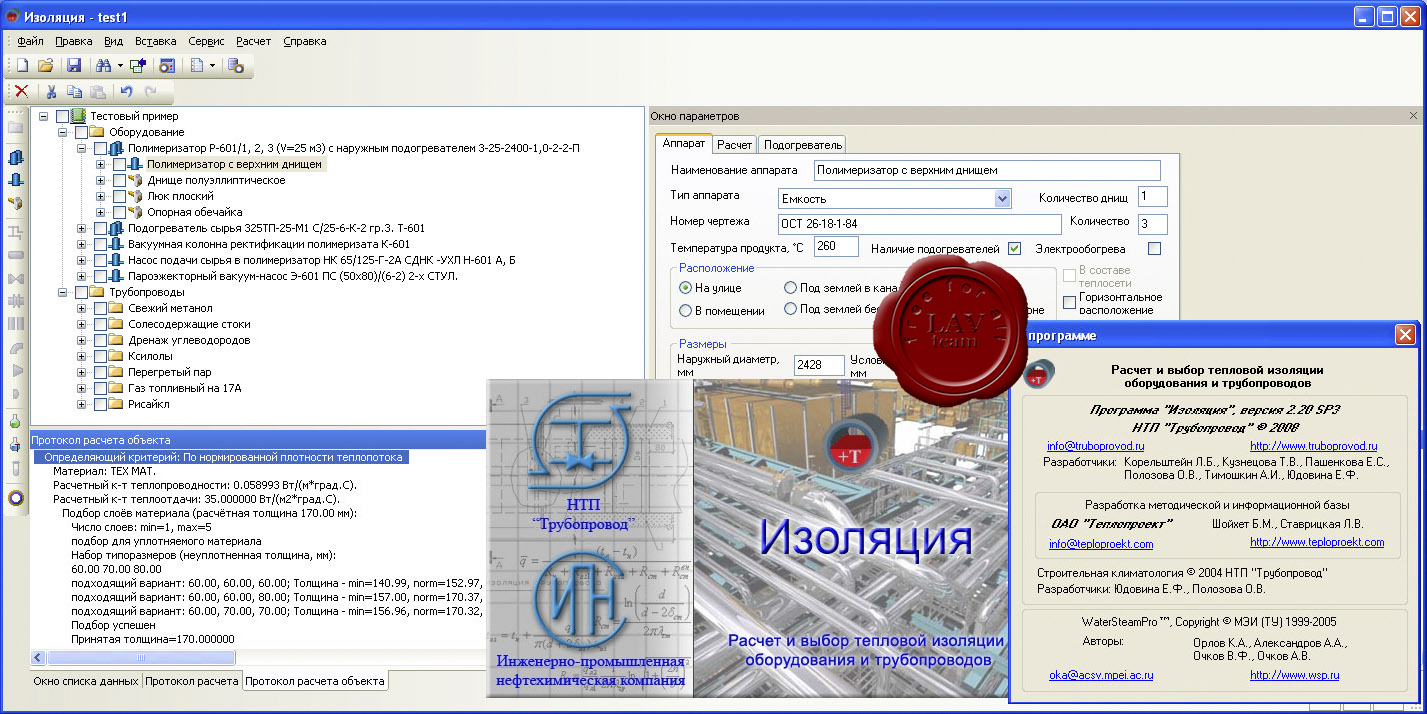Close the Окно параметров panel
The height and width of the screenshot is (714, 1427).
1413,116
